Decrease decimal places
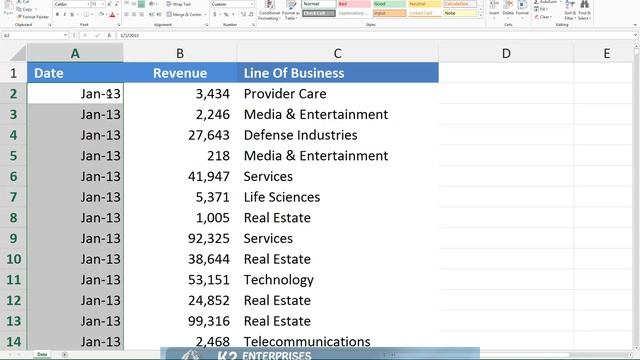640x360 pixels. coord(251,14)
